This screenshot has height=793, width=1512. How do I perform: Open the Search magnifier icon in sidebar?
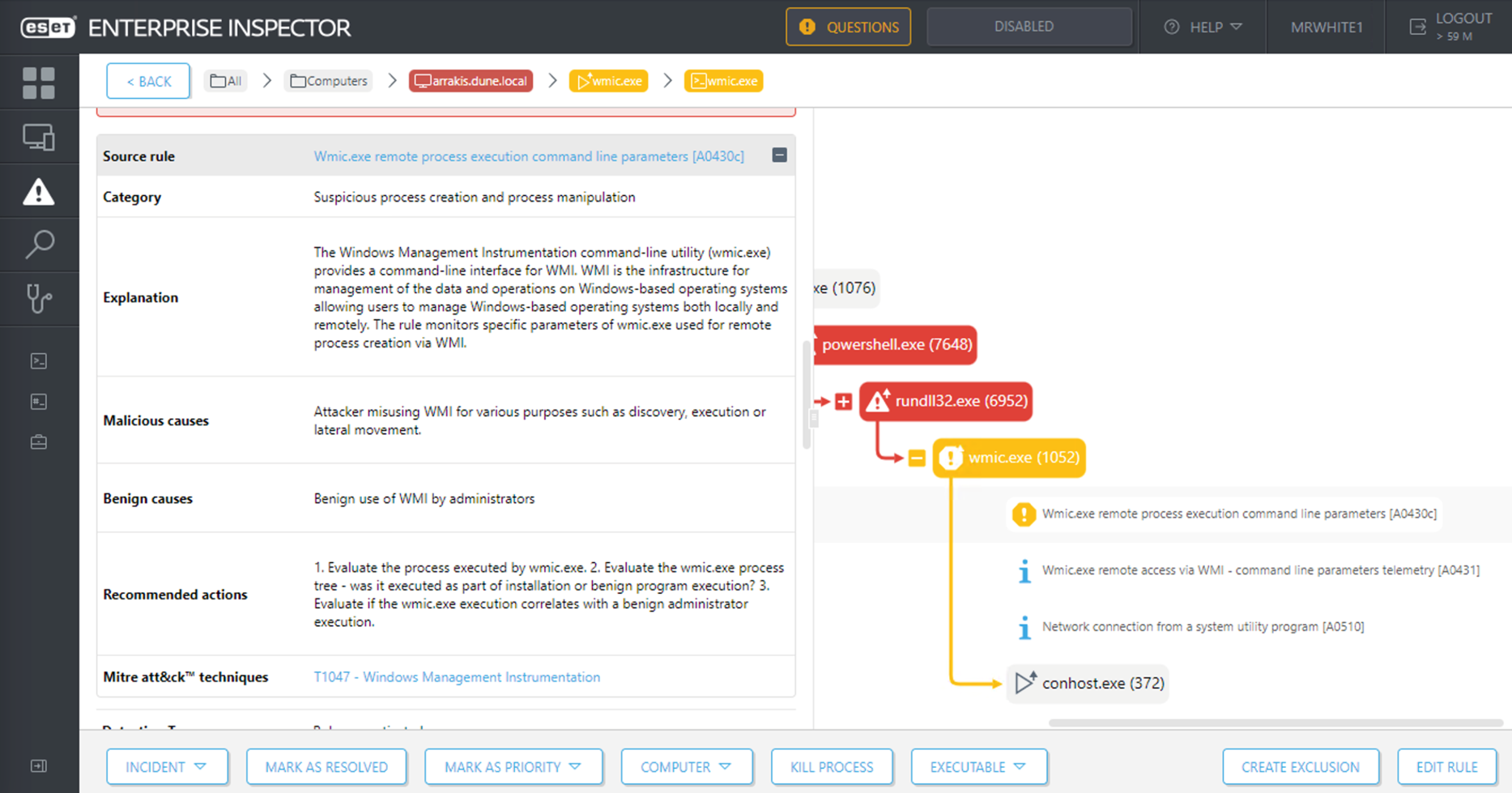pos(39,244)
